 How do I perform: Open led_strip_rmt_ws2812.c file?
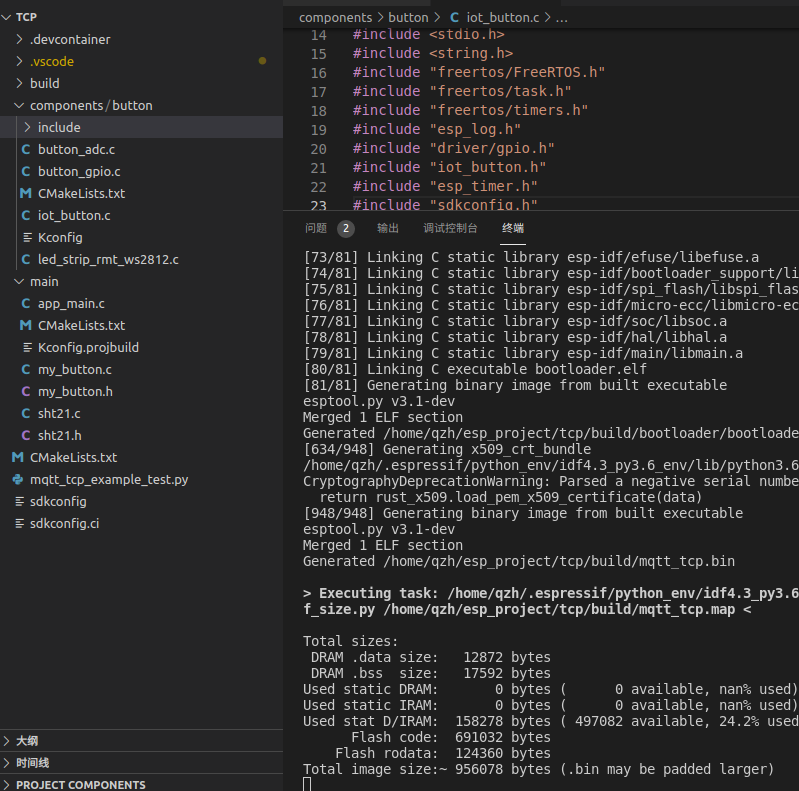click(x=108, y=259)
